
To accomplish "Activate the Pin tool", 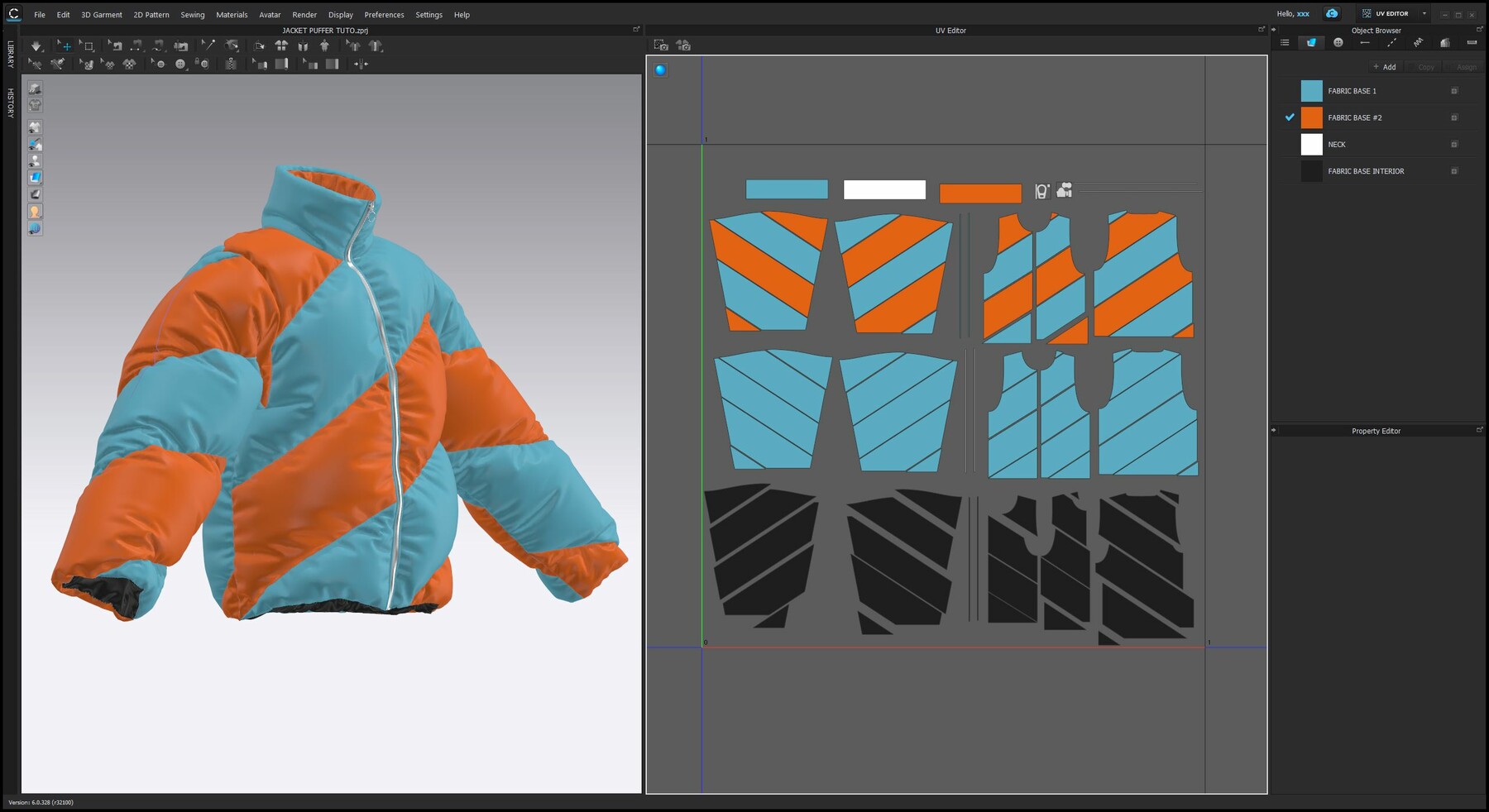I will (211, 45).
